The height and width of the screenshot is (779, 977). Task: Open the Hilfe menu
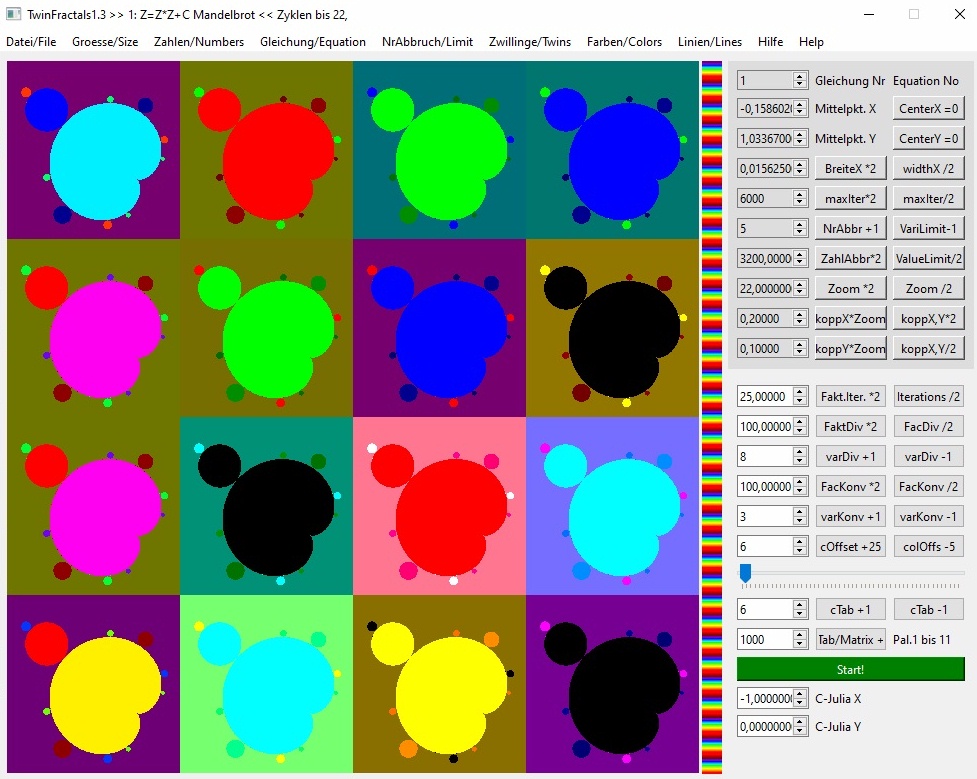pyautogui.click(x=770, y=42)
